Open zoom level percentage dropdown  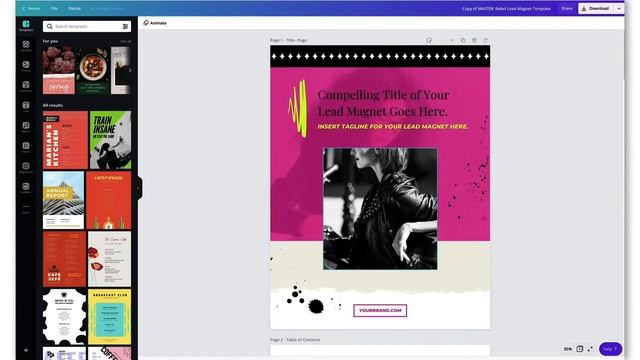pyautogui.click(x=568, y=349)
